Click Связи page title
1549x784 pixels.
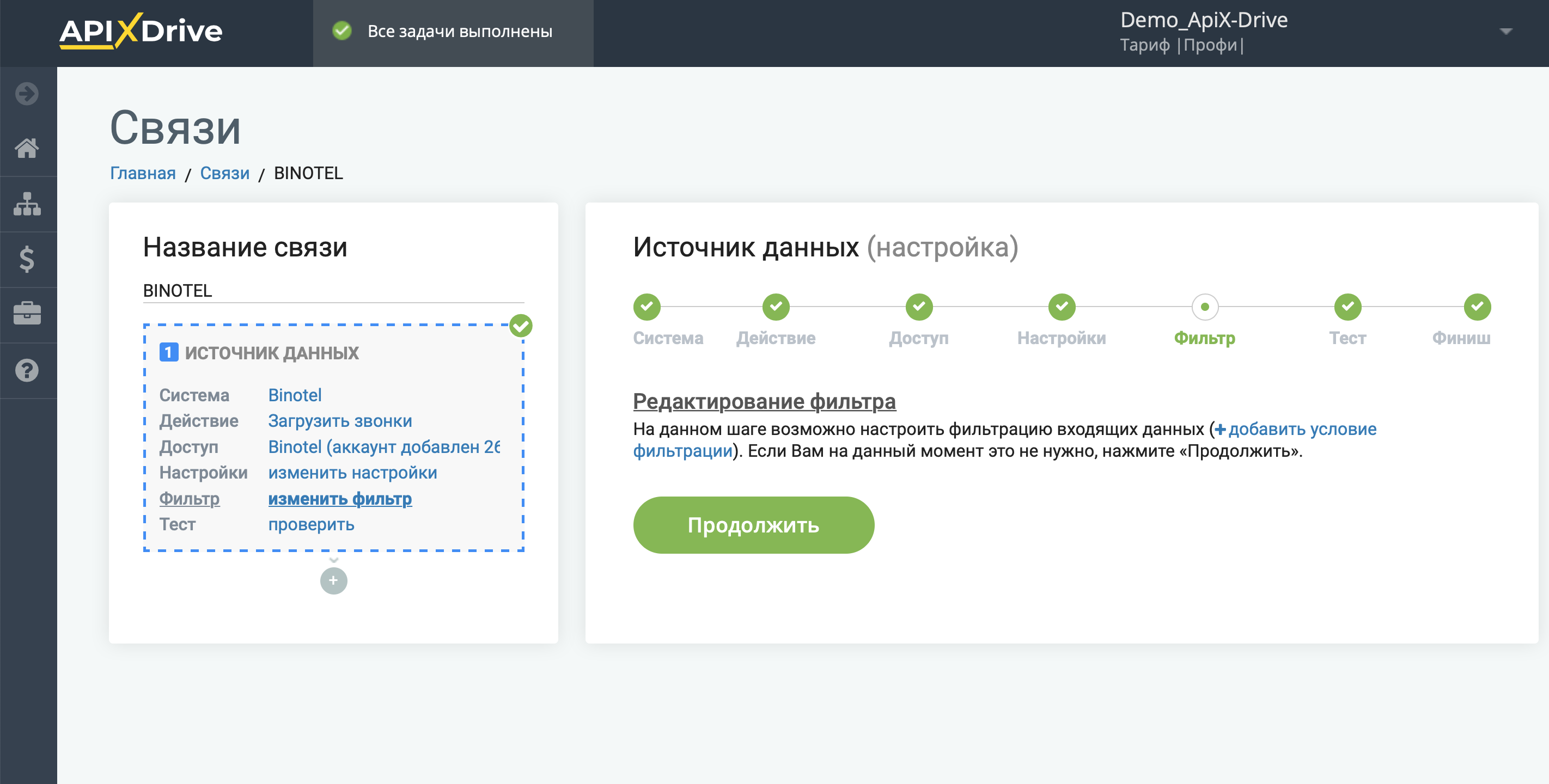pyautogui.click(x=175, y=128)
